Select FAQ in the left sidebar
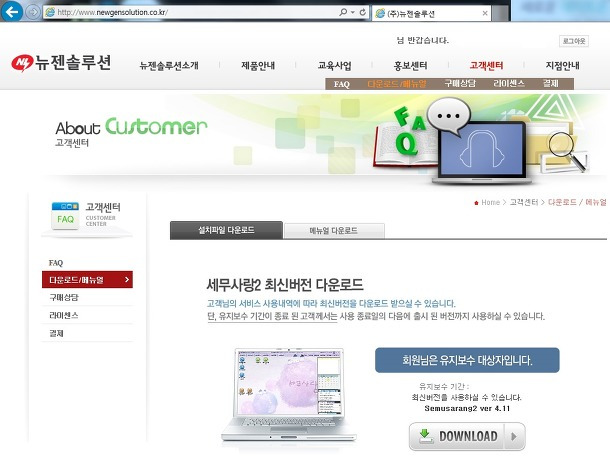610x456 pixels. coord(56,263)
